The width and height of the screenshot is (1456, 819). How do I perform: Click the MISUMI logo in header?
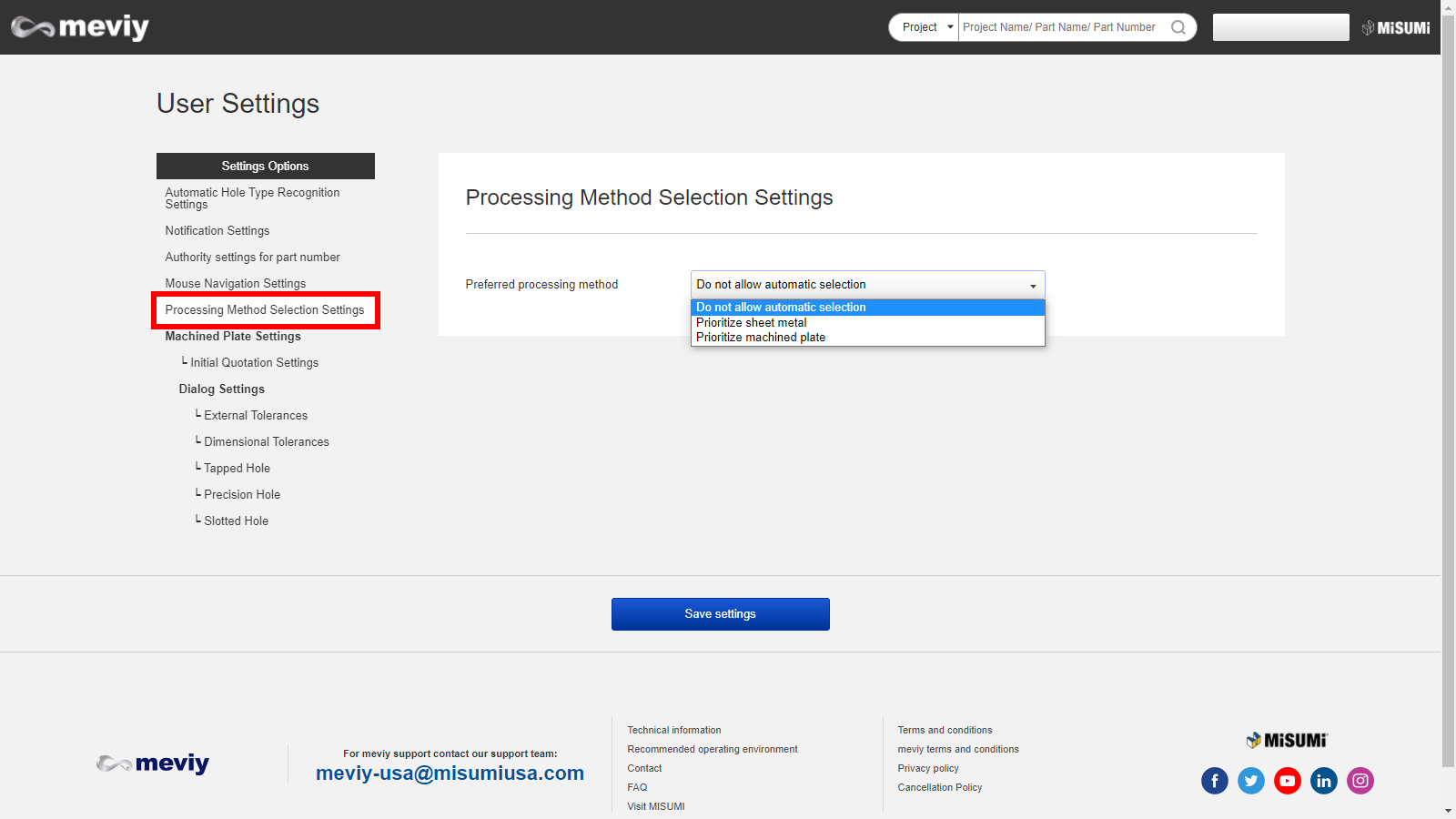[x=1396, y=28]
